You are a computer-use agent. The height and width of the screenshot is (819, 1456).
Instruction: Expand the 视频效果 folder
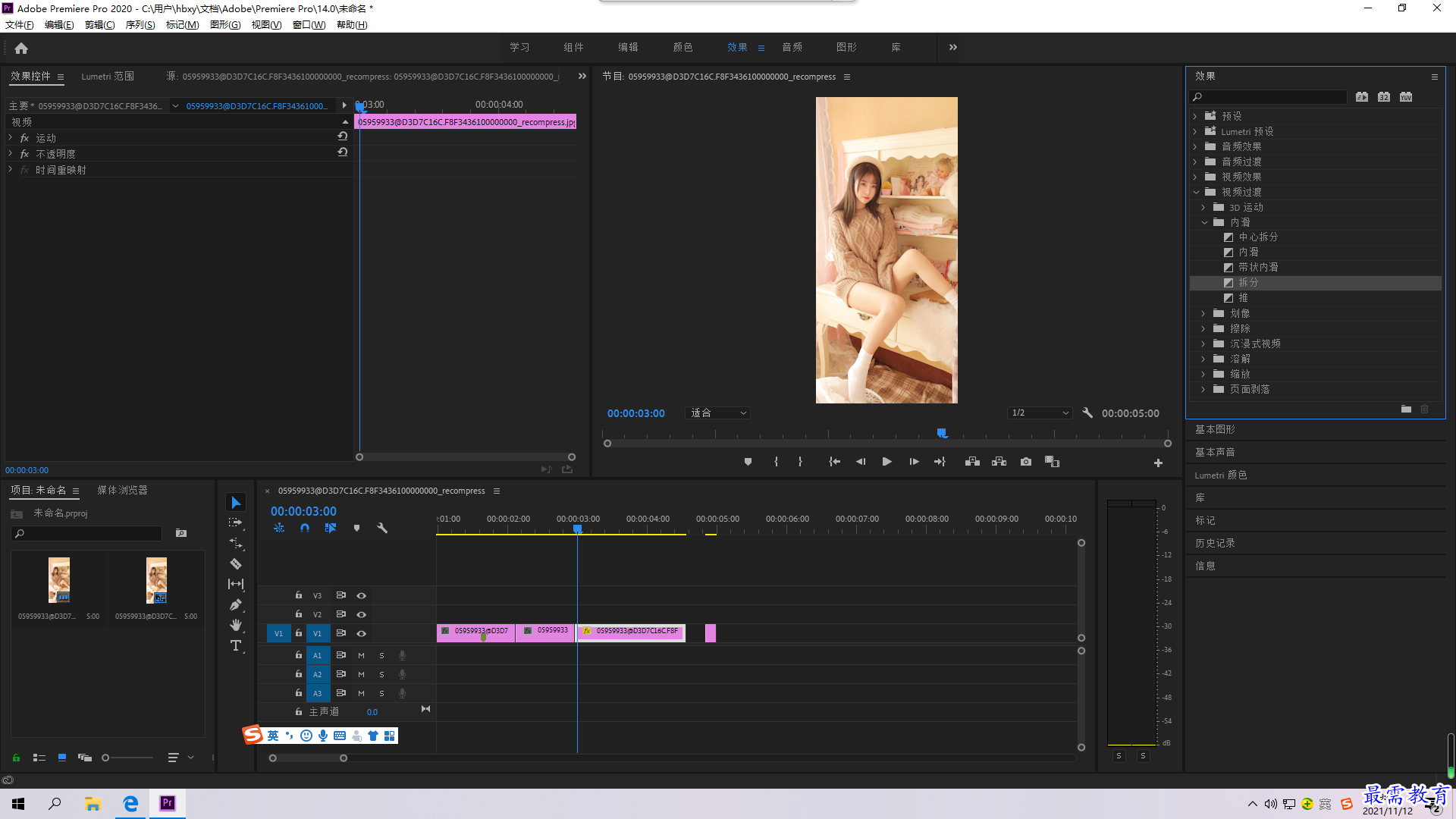[x=1194, y=177]
